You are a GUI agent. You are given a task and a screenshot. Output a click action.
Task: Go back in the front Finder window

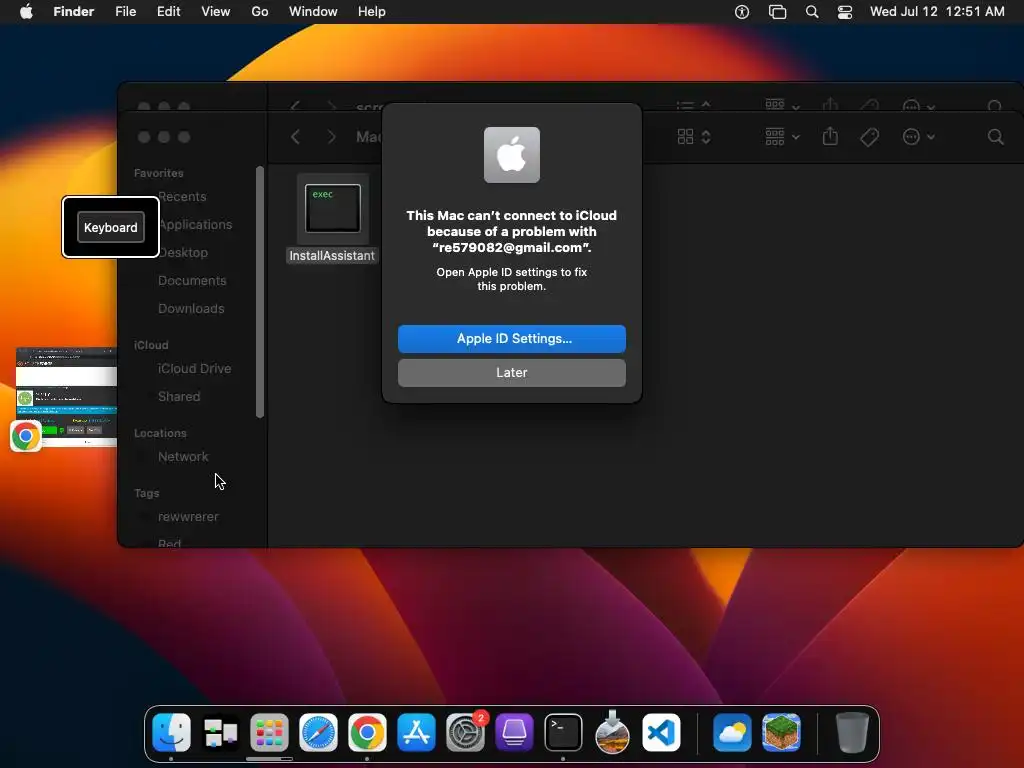click(x=296, y=136)
